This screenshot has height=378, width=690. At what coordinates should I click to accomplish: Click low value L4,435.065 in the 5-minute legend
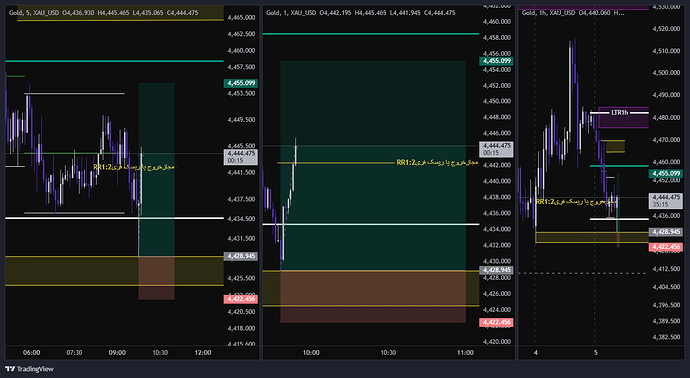point(148,13)
